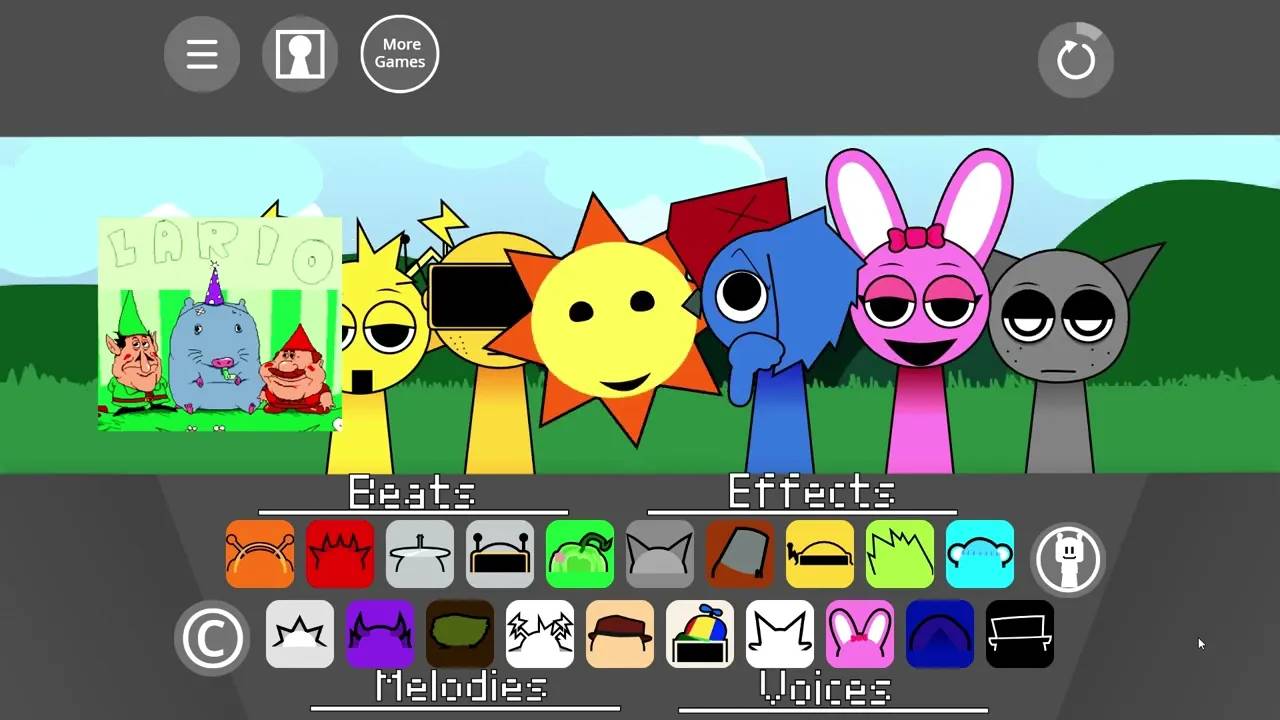
Task: Pick the cyan headphones icon
Action: coord(980,554)
